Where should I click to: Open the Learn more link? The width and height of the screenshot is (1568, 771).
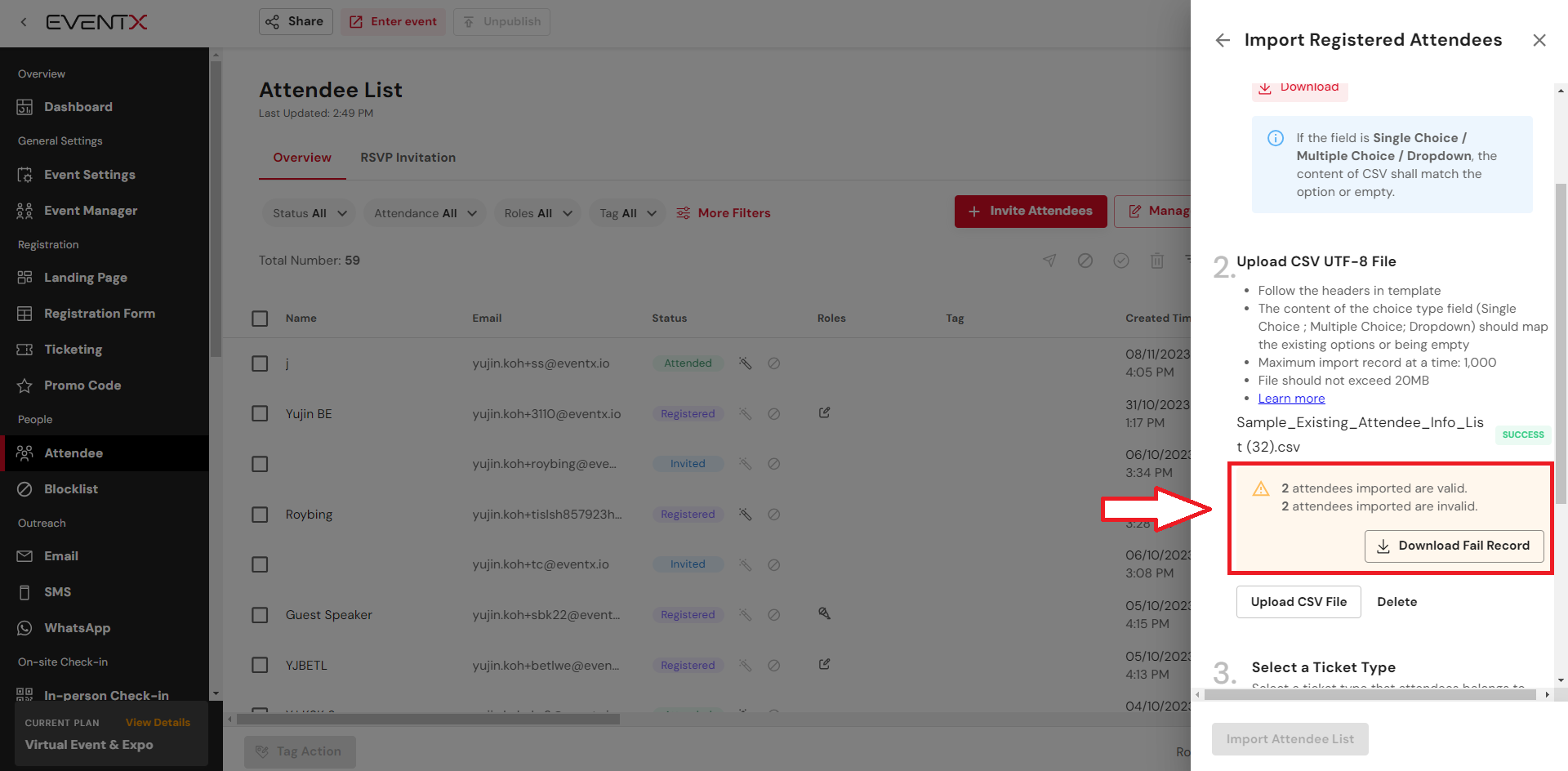(x=1291, y=399)
